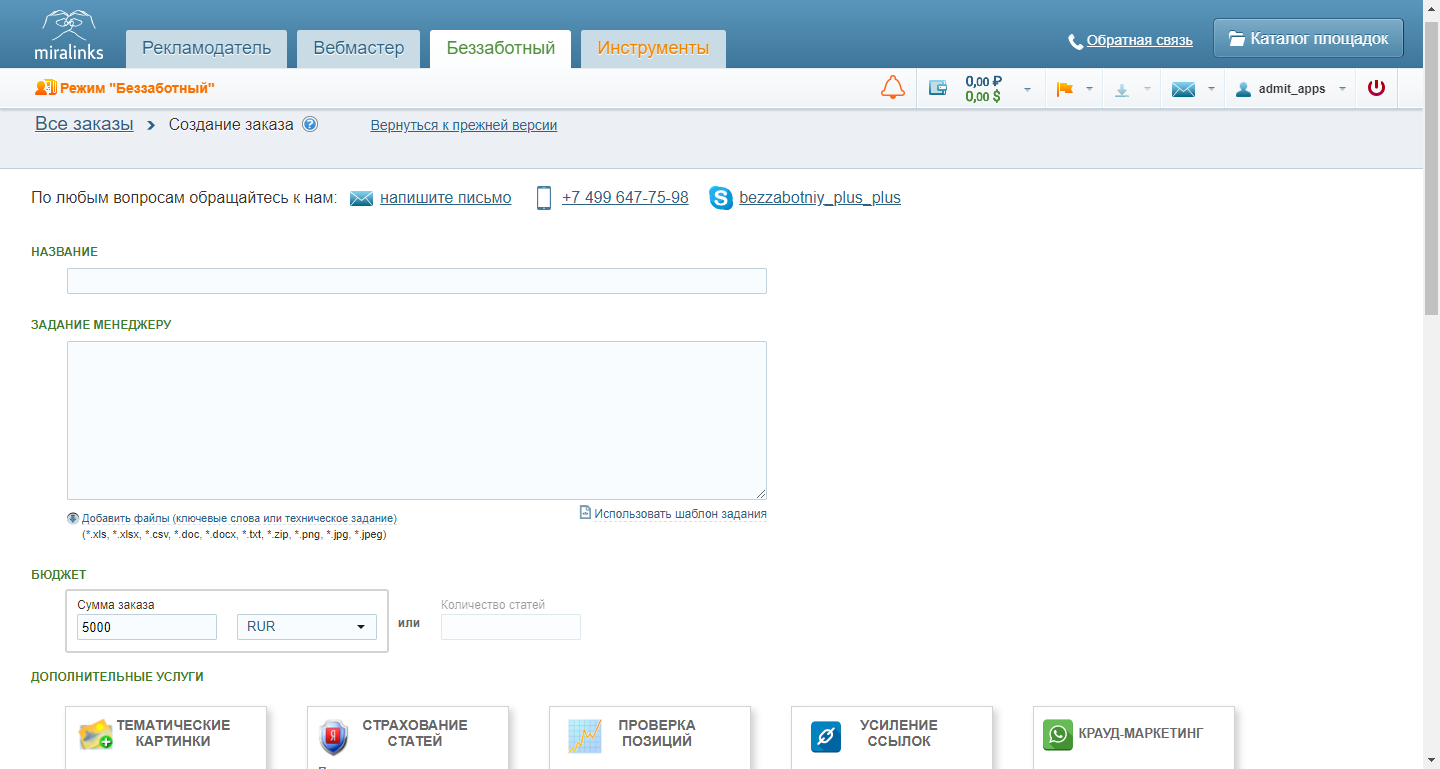Open the 'Каталог площадок' button
Image resolution: width=1440 pixels, height=769 pixels.
pyautogui.click(x=1308, y=39)
